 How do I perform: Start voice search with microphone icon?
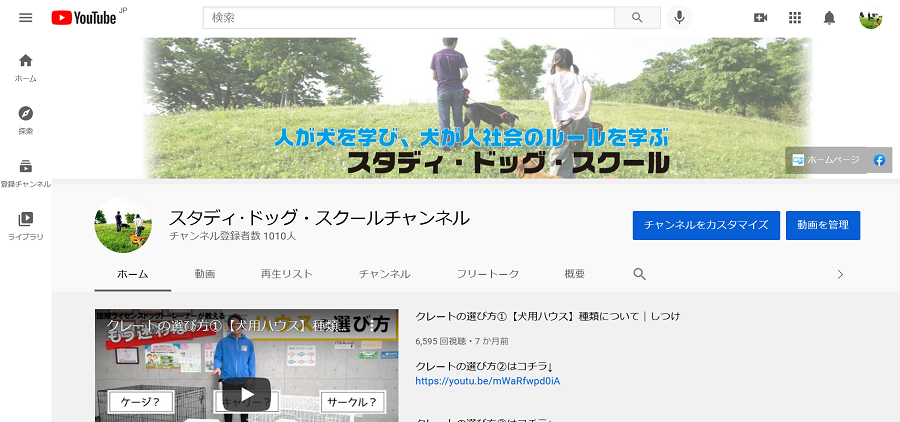pyautogui.click(x=679, y=18)
